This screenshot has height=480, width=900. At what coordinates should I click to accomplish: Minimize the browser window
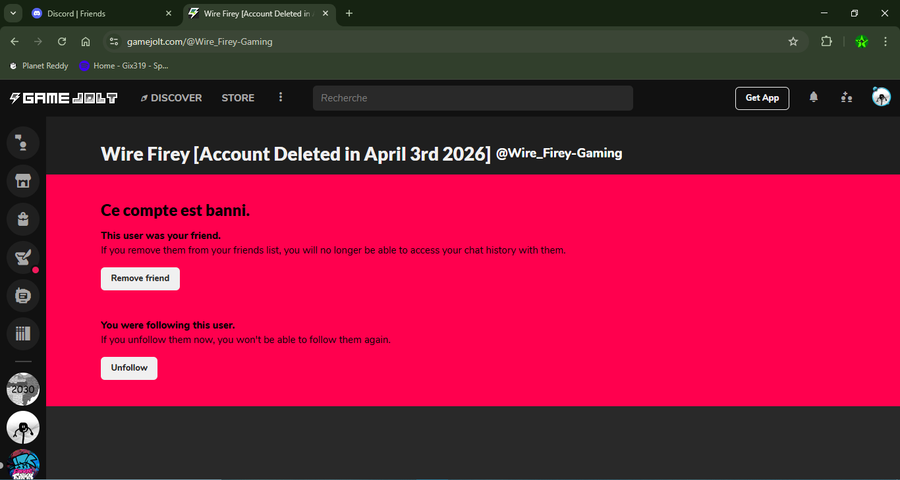(824, 13)
